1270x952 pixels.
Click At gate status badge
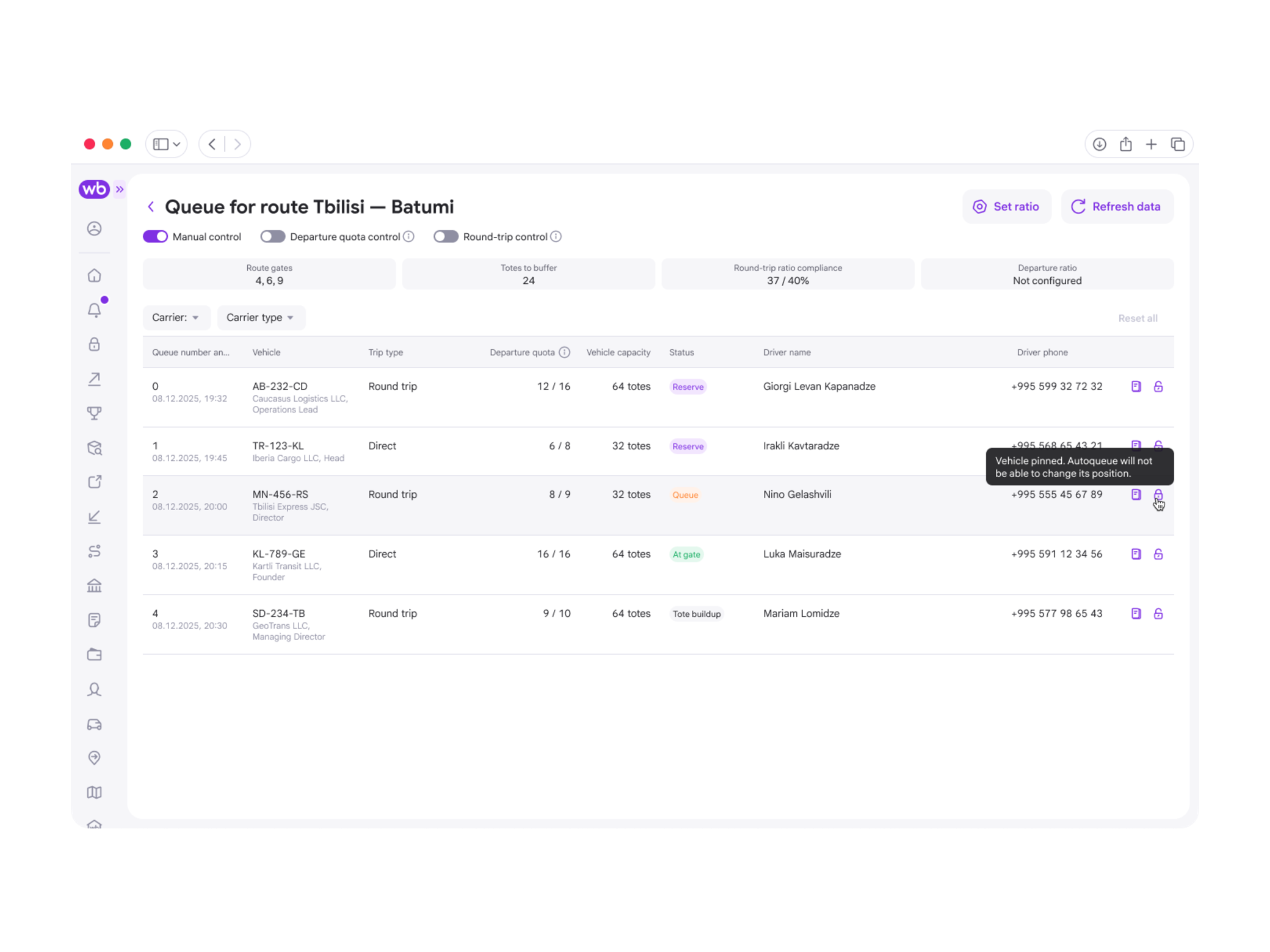[686, 555]
